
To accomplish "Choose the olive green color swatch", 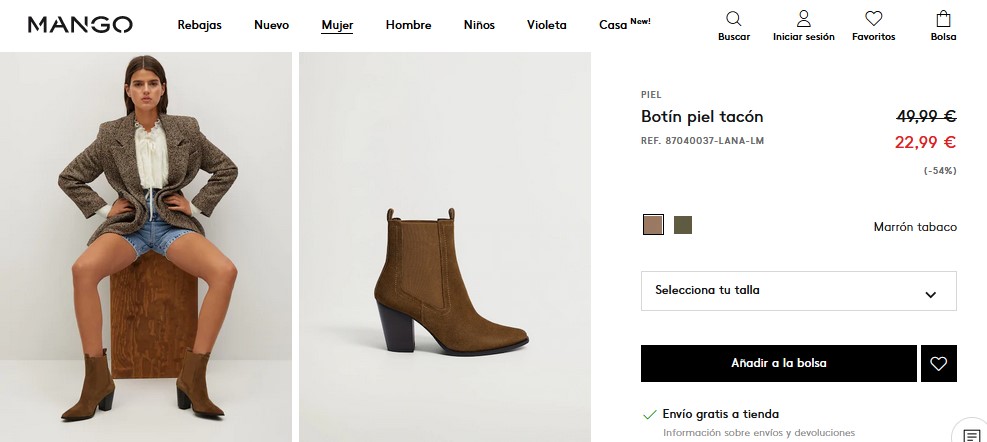I will coord(683,225).
